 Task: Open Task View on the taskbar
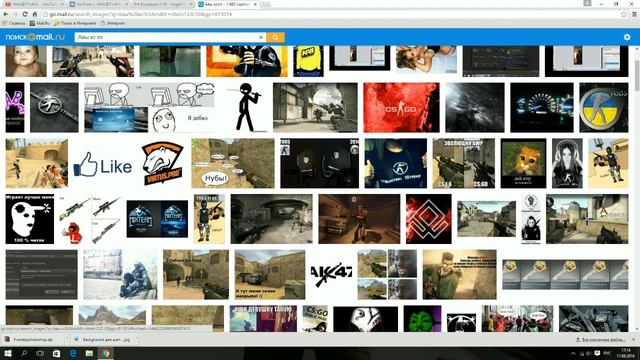40,353
